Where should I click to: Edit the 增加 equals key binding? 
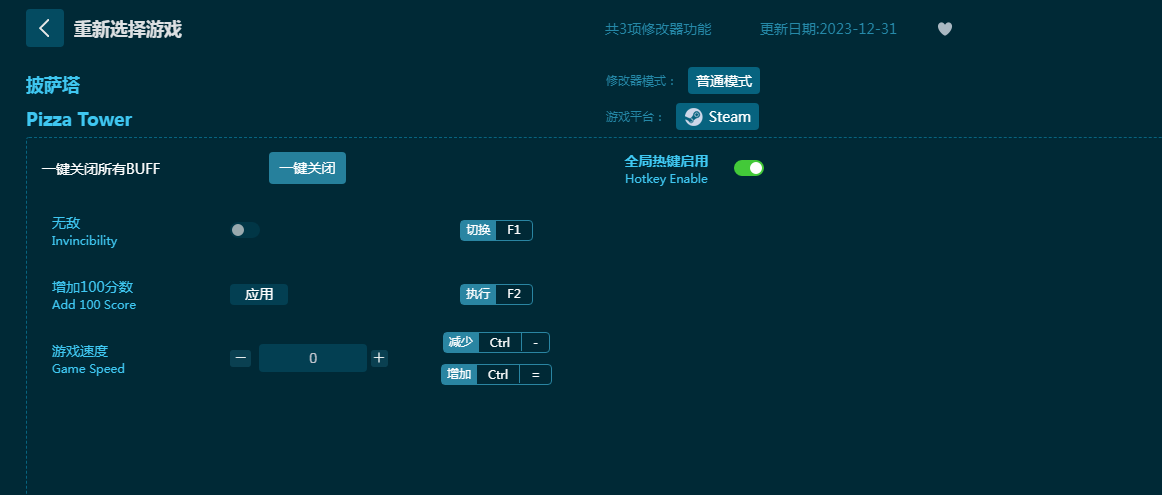pos(535,374)
